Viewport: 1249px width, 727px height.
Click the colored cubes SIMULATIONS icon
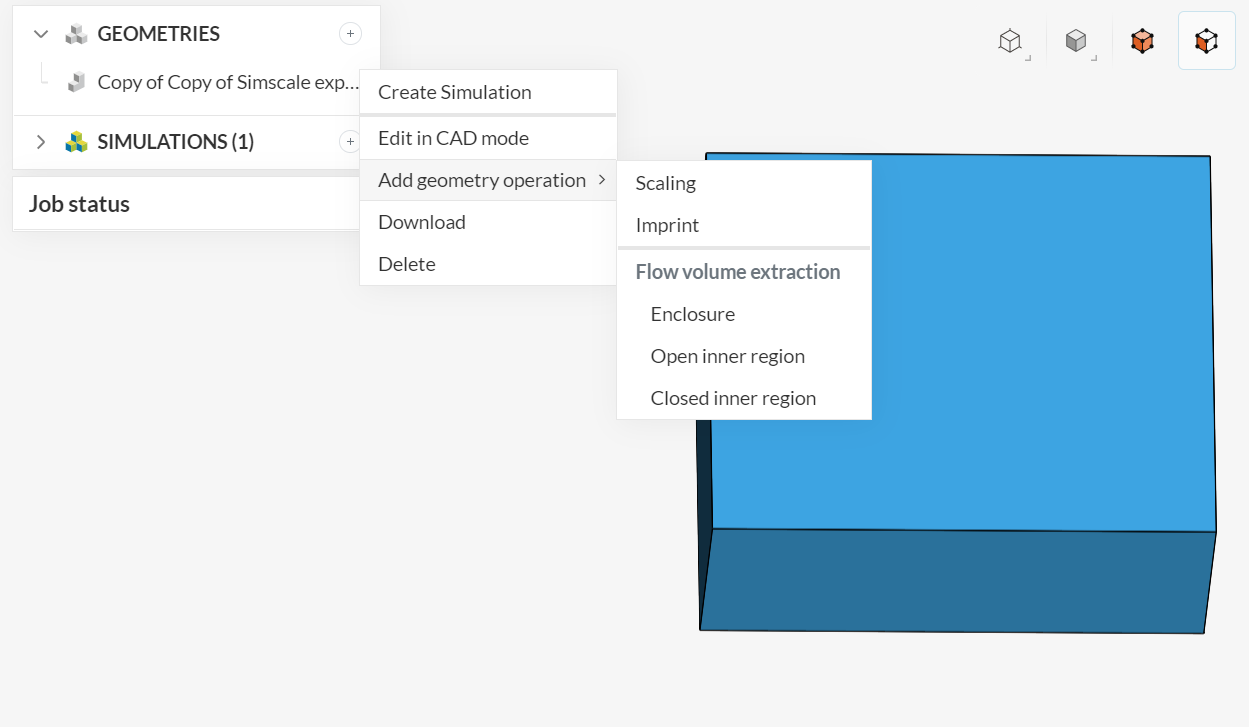tap(76, 142)
